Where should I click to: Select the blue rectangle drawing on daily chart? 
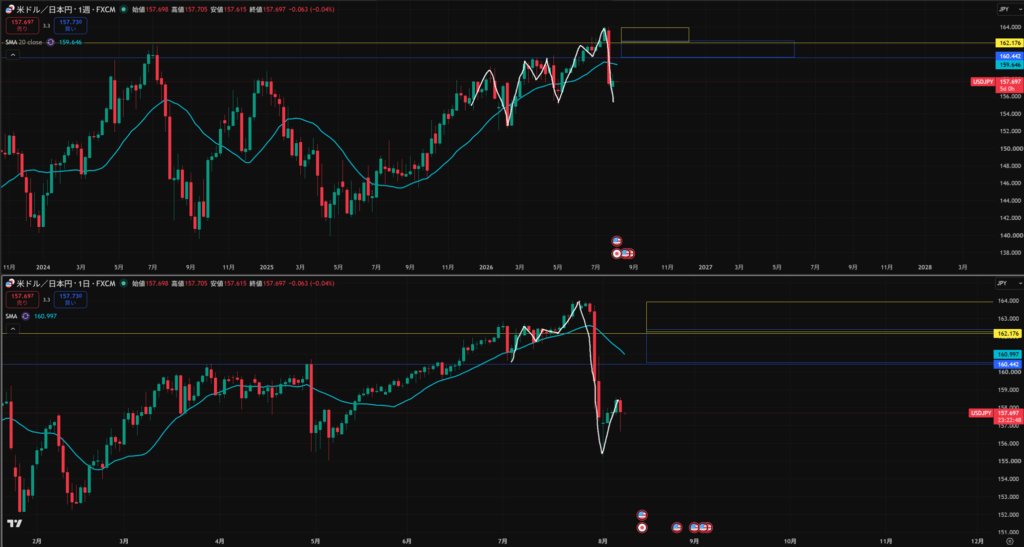pyautogui.click(x=820, y=347)
